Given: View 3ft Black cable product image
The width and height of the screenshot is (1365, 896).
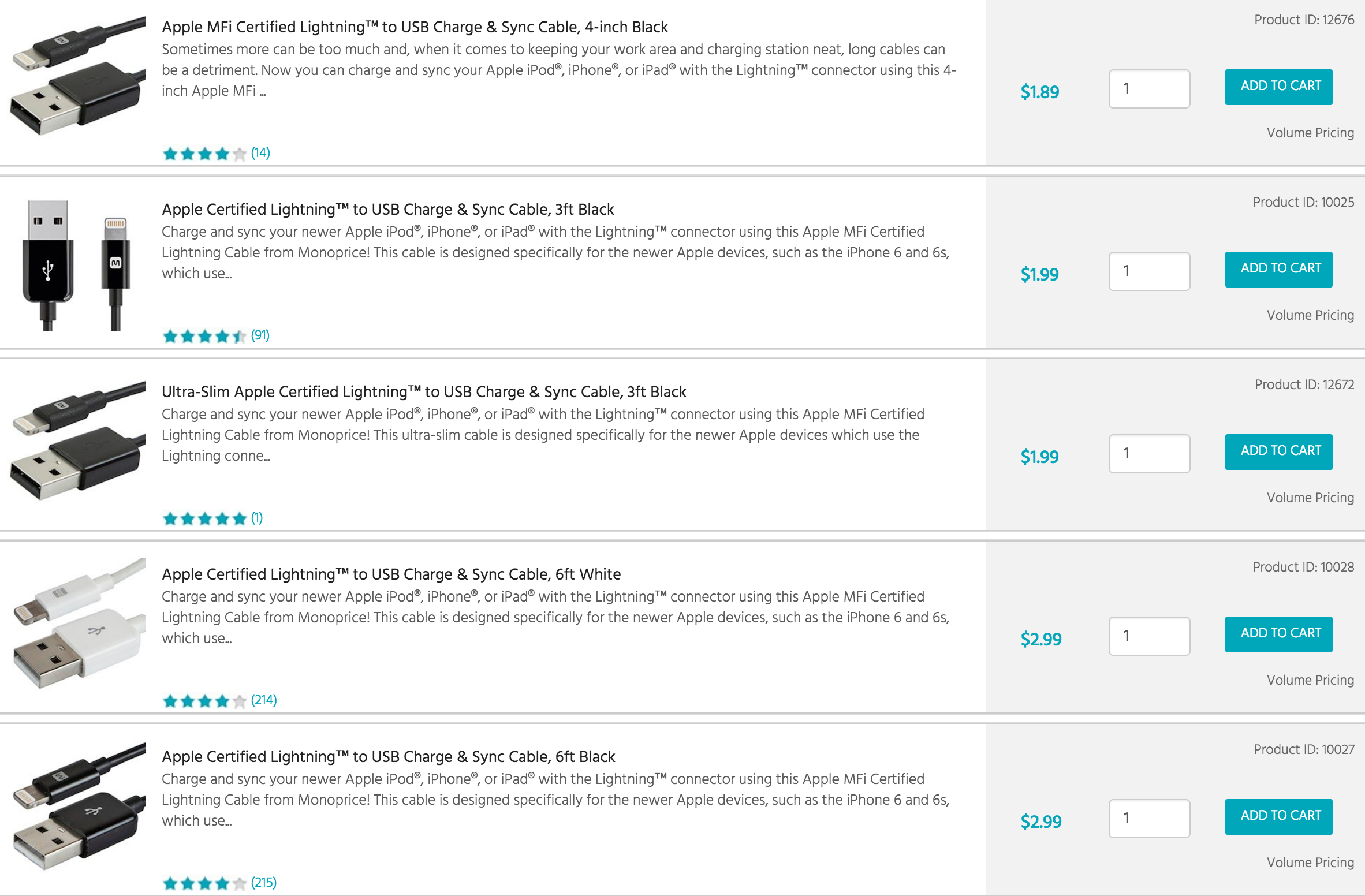Looking at the screenshot, I should (x=77, y=266).
